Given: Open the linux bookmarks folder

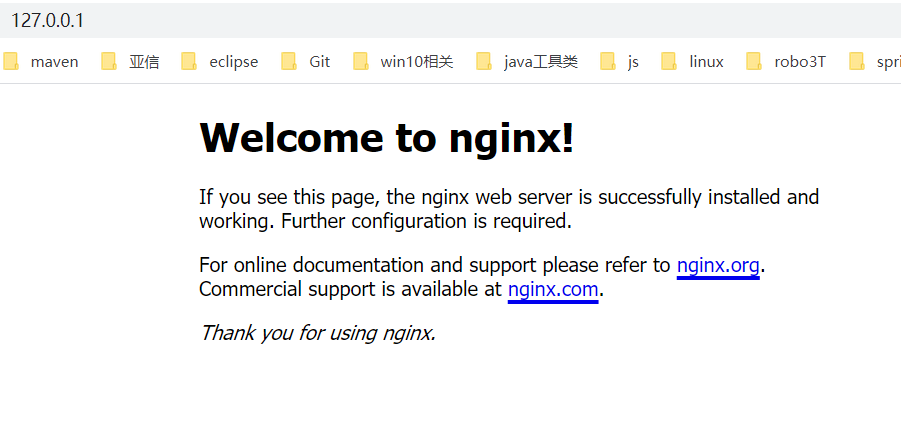Looking at the screenshot, I should [x=692, y=62].
